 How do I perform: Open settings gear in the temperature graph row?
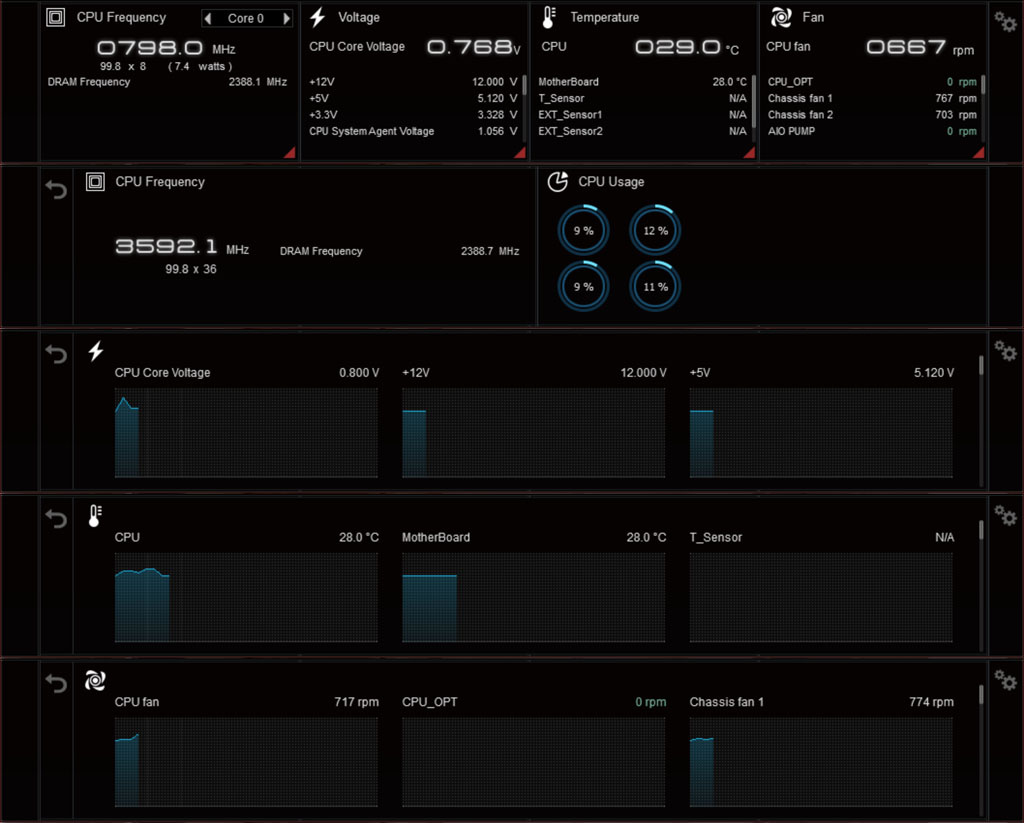(1005, 515)
